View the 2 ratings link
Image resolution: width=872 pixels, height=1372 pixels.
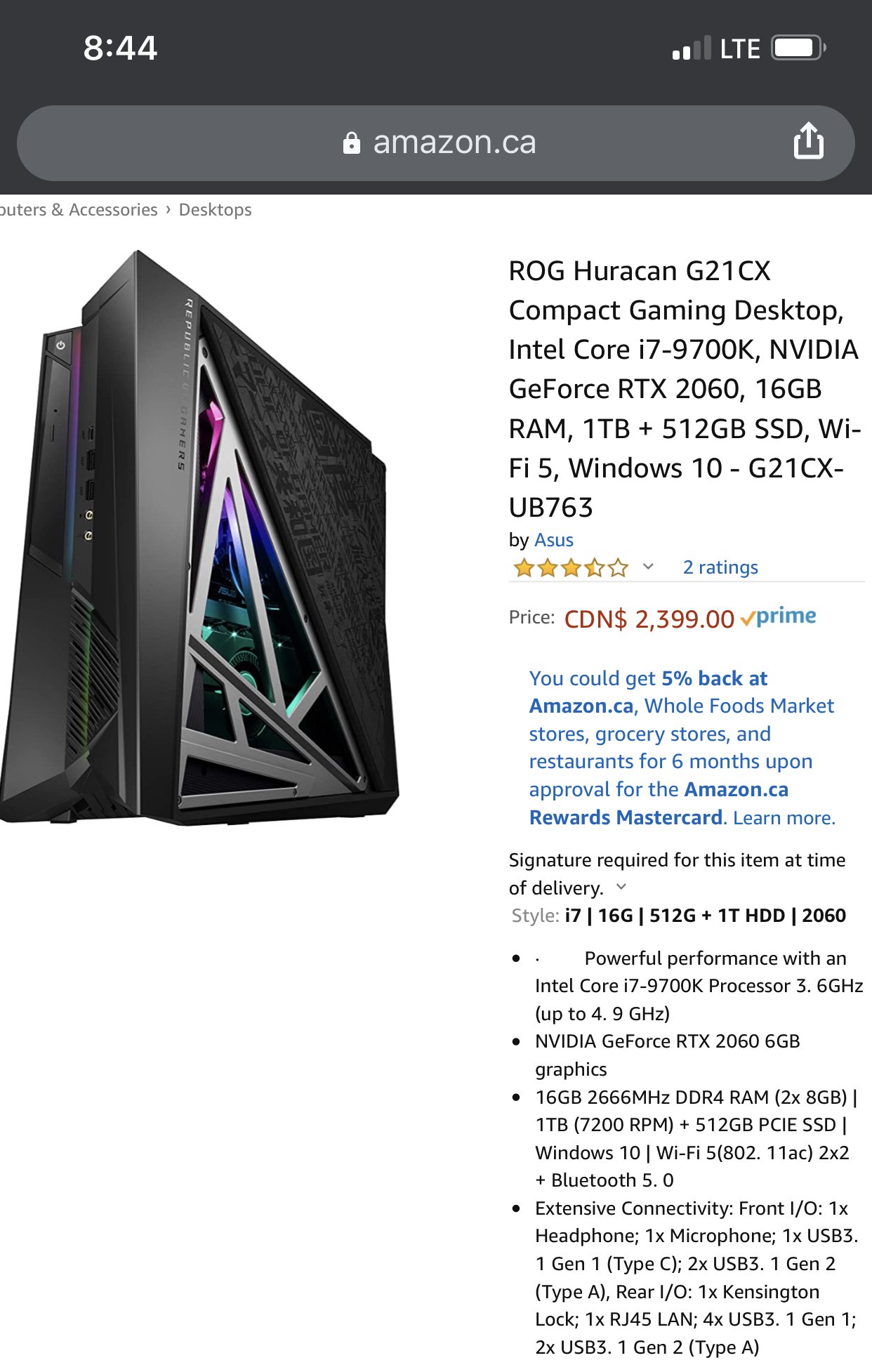(x=720, y=567)
